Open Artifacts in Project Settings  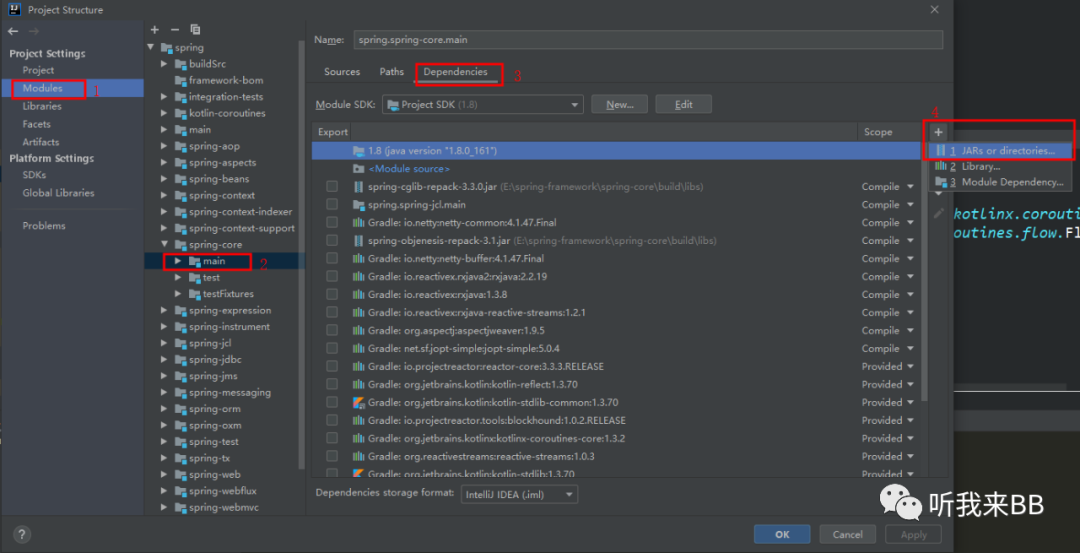point(41,142)
